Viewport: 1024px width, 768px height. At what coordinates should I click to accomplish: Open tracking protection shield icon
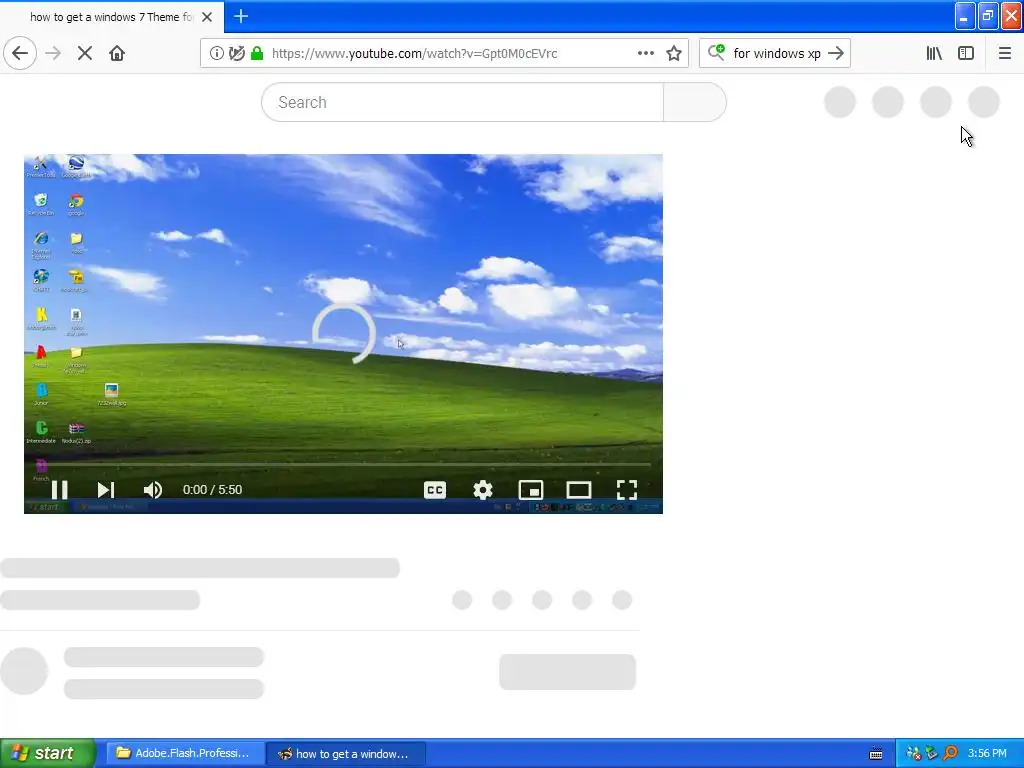(x=236, y=54)
